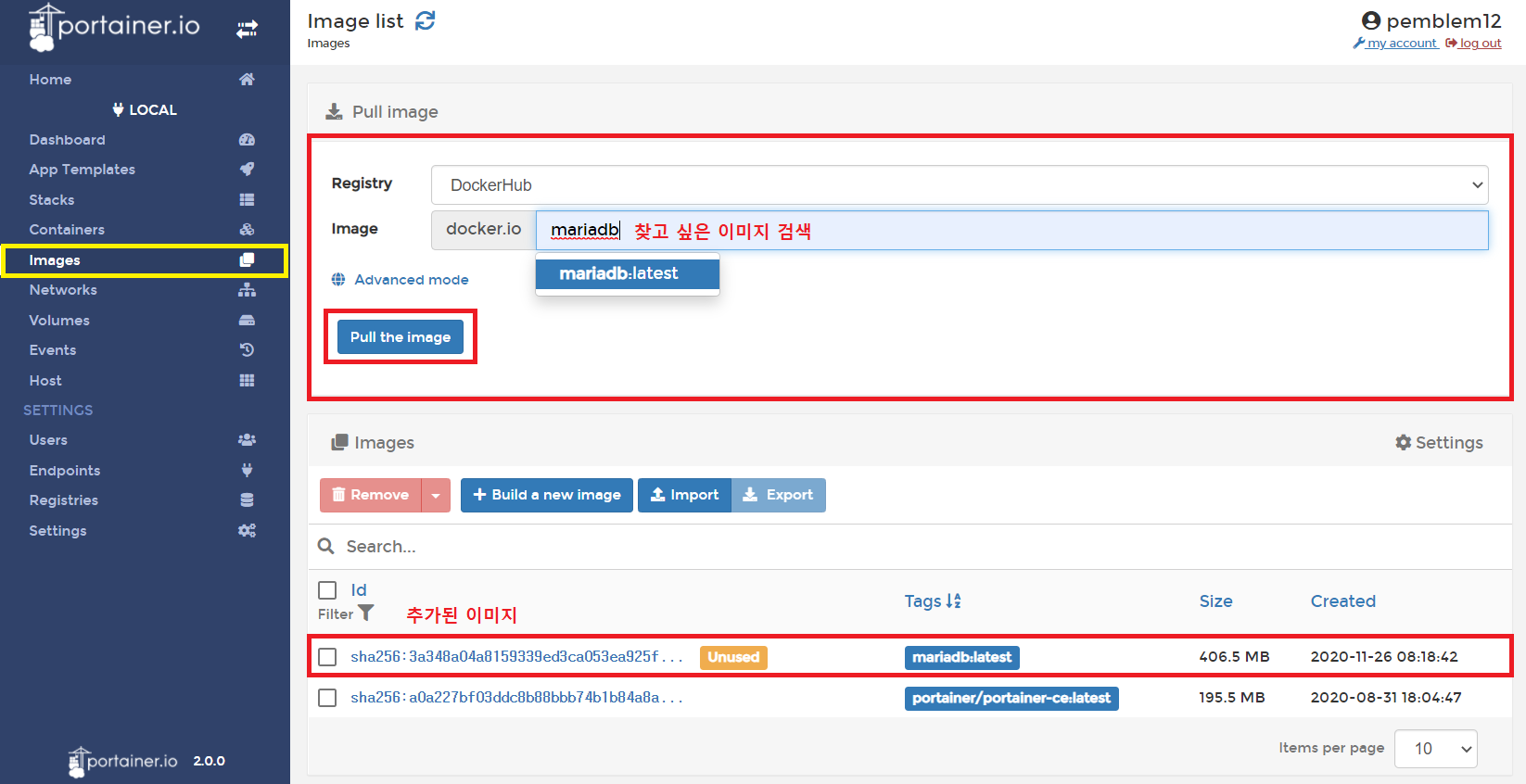Viewport: 1526px width, 784px height.
Task: Click the sidebar collapse arrows icon
Action: pyautogui.click(x=247, y=30)
